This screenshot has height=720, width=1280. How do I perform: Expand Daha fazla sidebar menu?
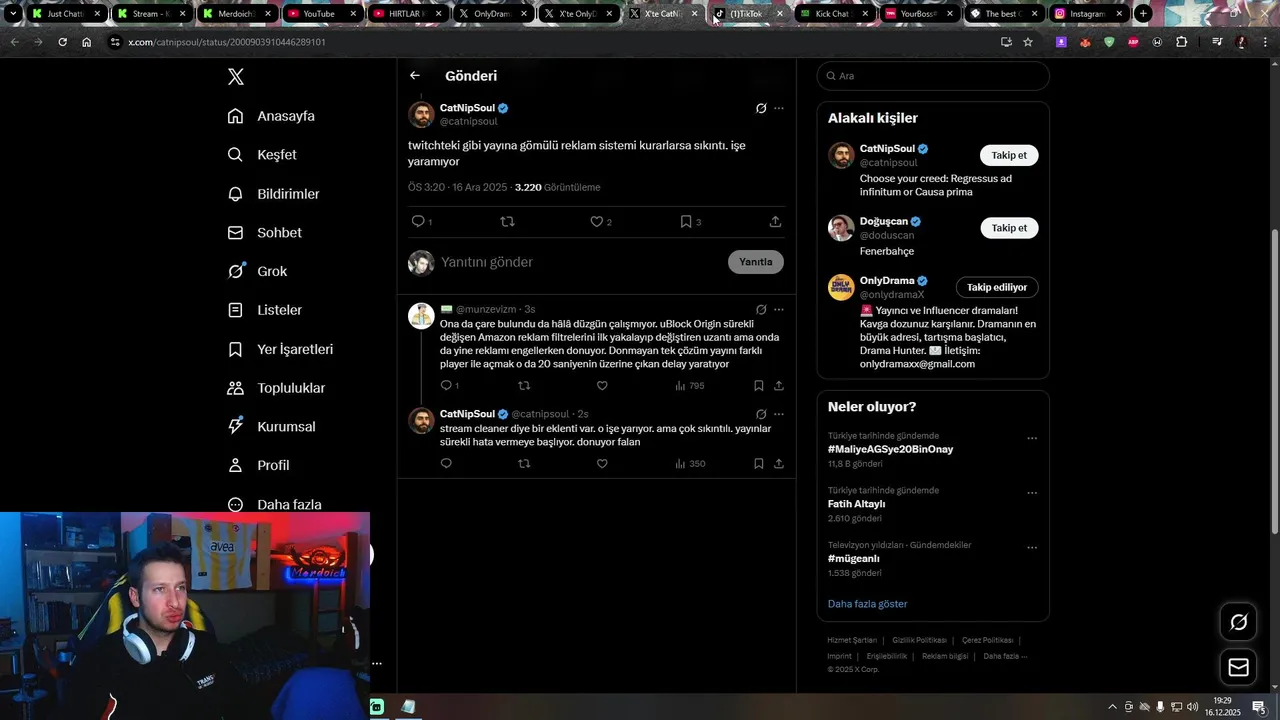click(274, 504)
